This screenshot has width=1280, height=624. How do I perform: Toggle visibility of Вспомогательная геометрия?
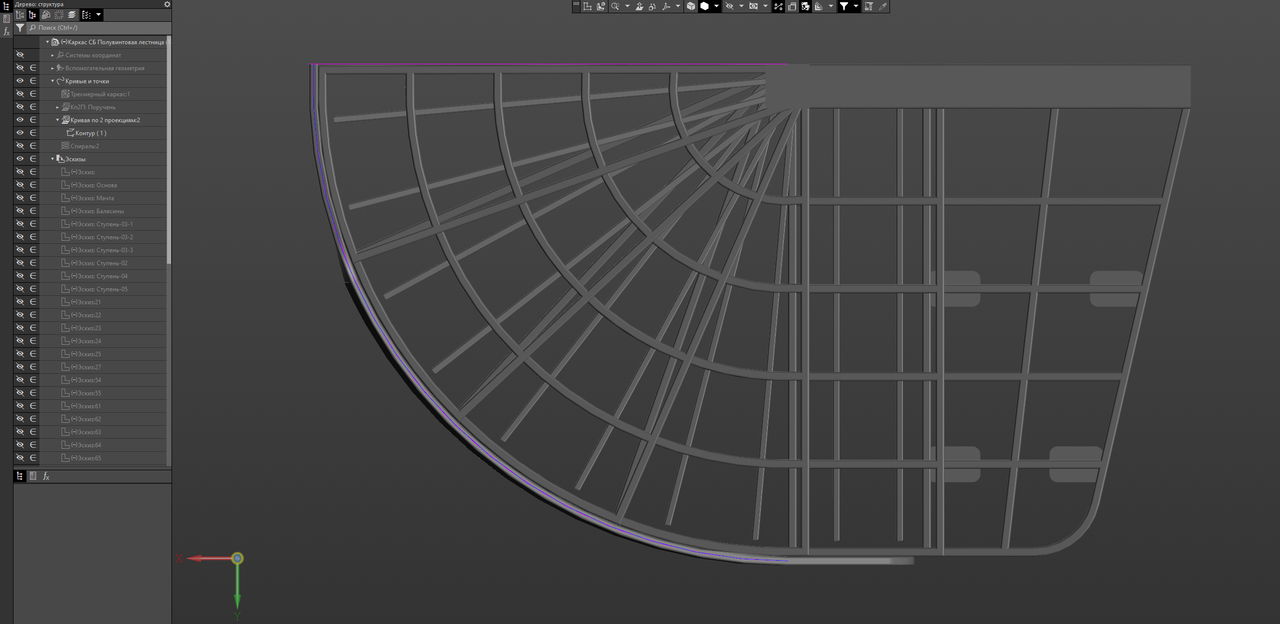click(x=20, y=68)
